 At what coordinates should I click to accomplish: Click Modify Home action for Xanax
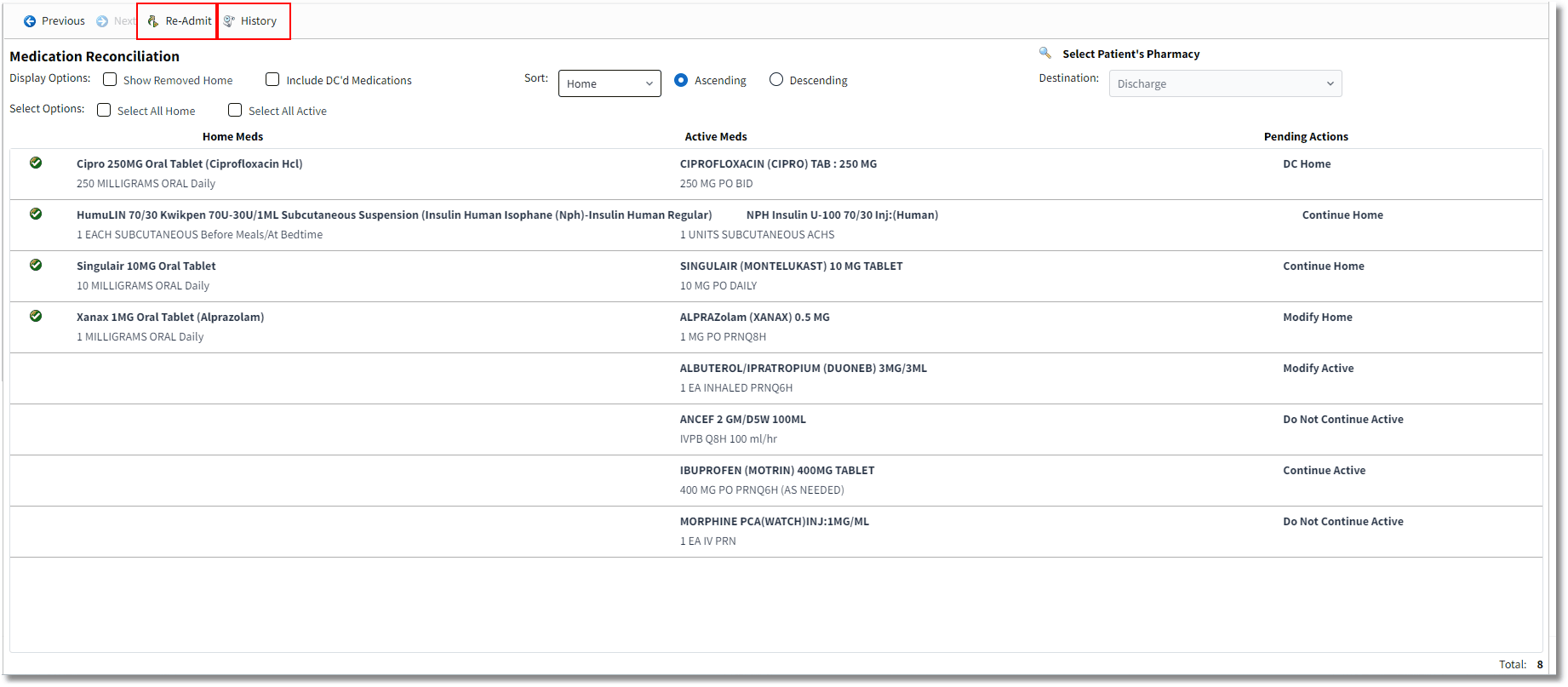[1318, 318]
